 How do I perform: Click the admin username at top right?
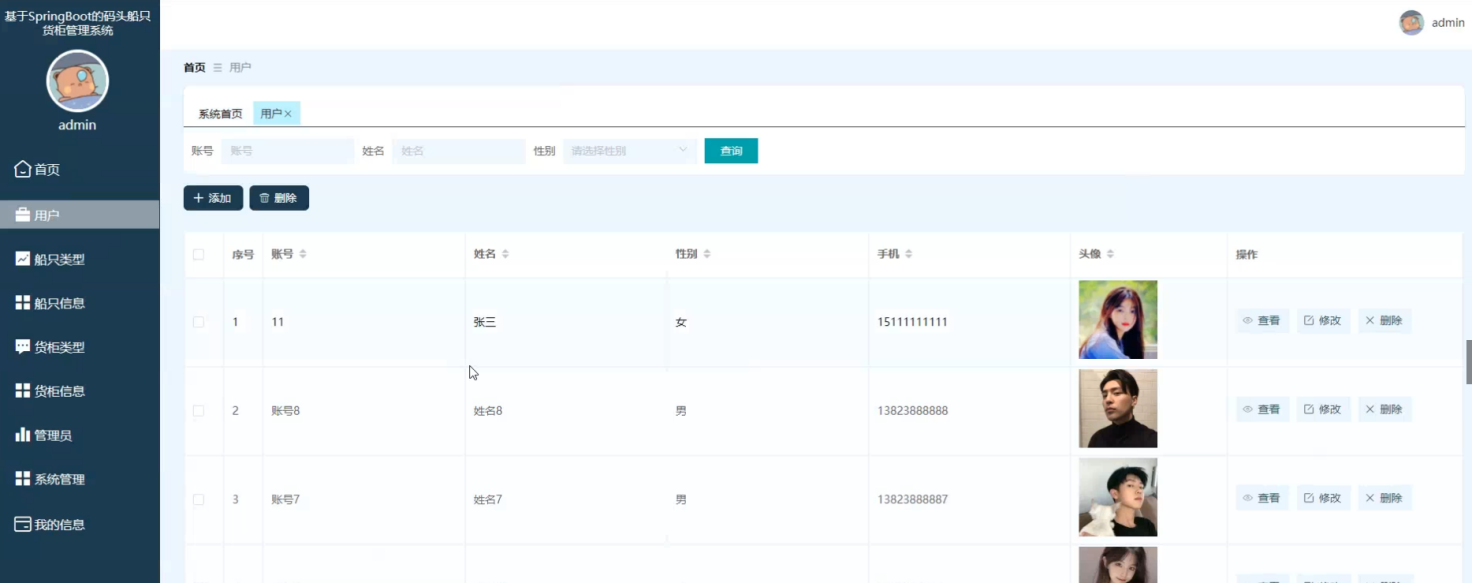(1448, 23)
